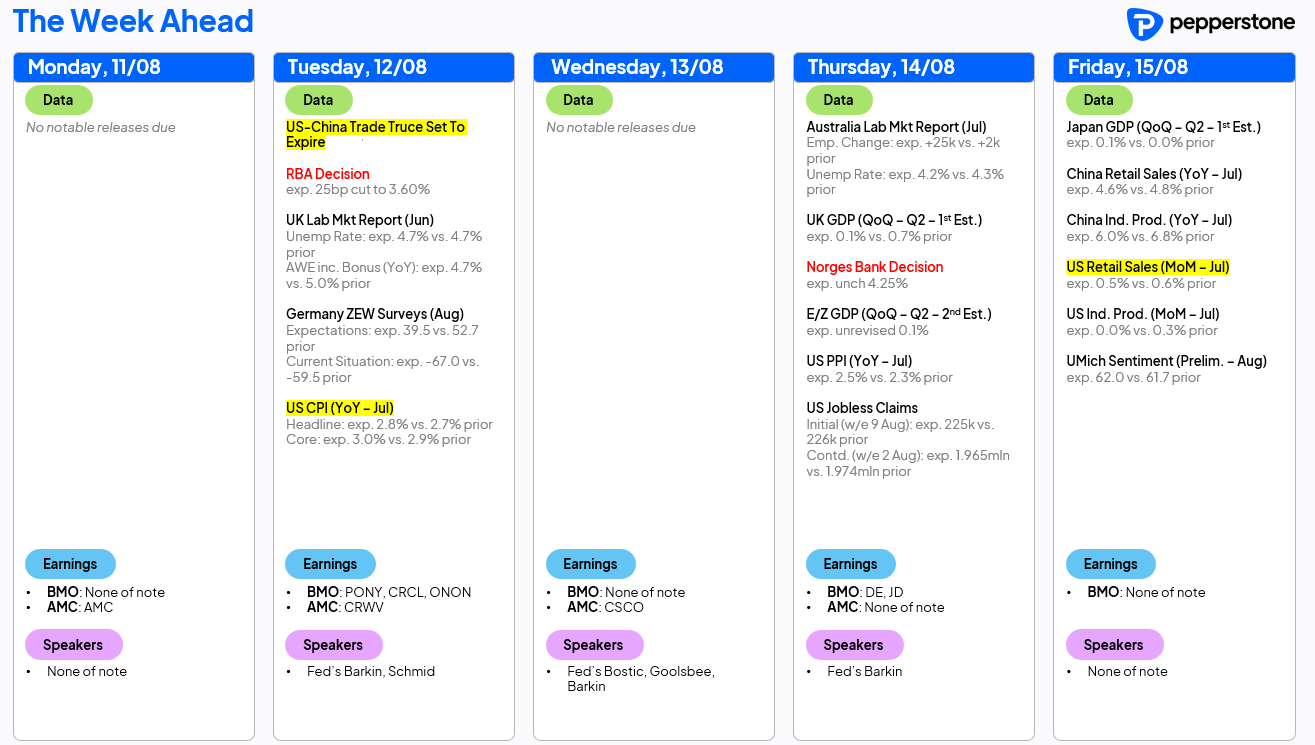Select the Australia Lab Mkt Report heading
The image size is (1315, 745).
coord(896,127)
